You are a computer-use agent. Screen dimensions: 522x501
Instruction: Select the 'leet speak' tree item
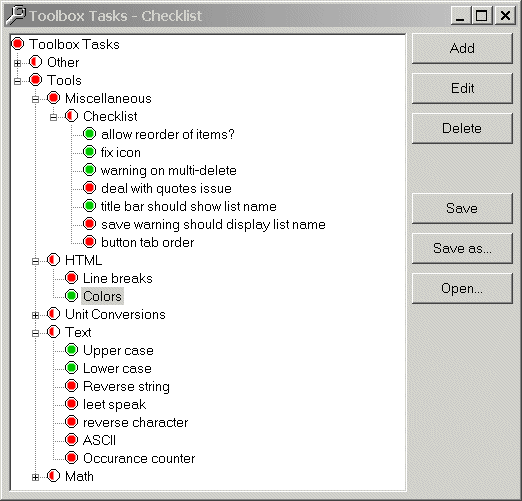pos(114,404)
